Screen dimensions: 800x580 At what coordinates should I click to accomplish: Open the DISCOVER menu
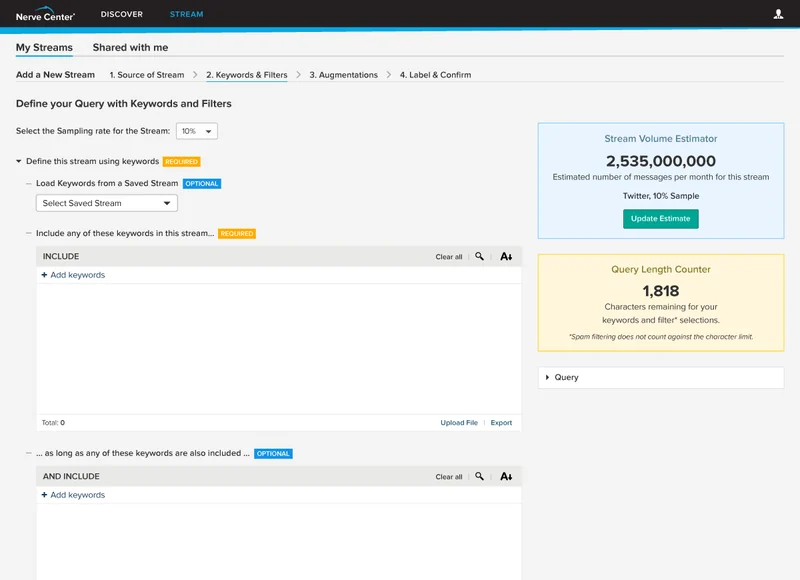[x=121, y=14]
